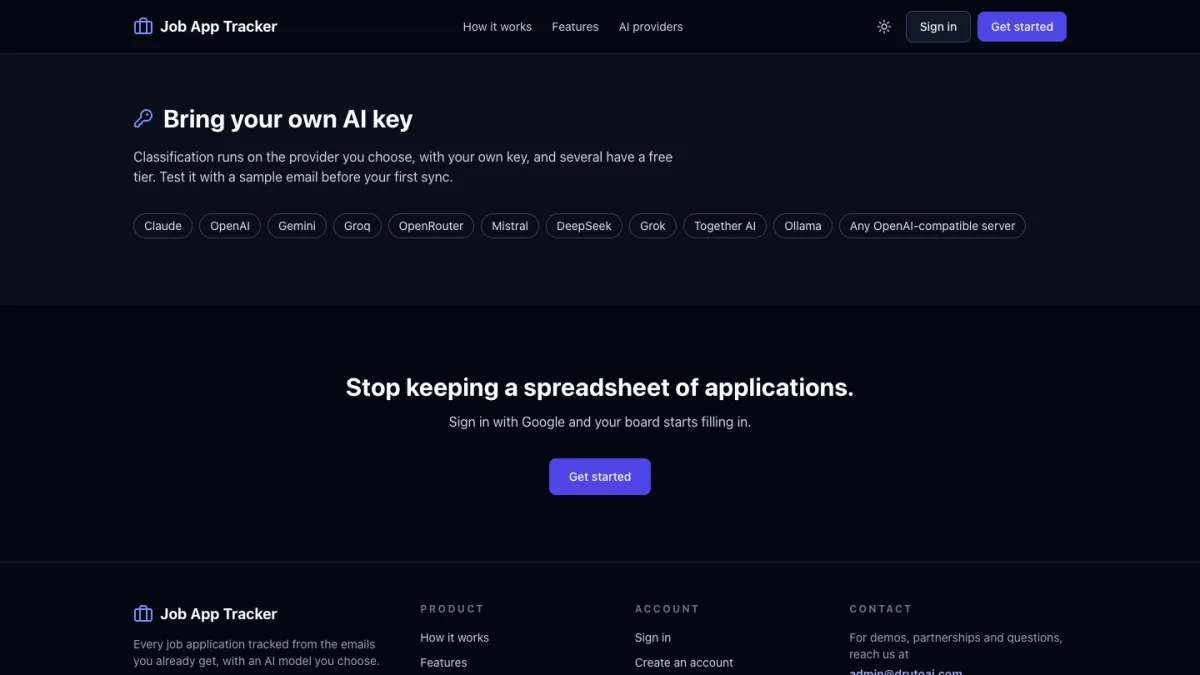The width and height of the screenshot is (1200, 675).
Task: Open the AI providers nav item
Action: pos(651,27)
